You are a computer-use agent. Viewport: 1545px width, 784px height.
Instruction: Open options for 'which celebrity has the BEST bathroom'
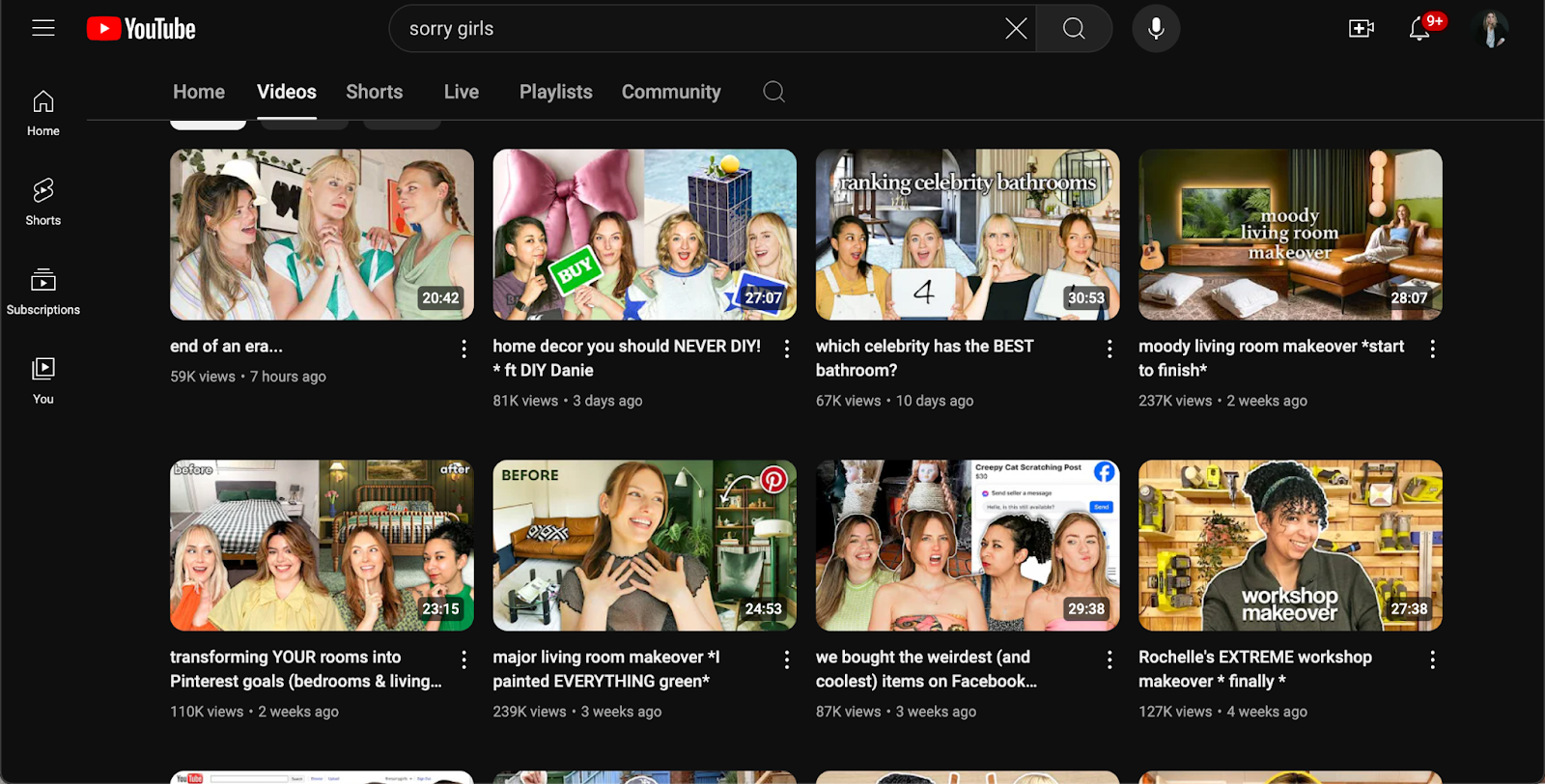tap(1110, 349)
